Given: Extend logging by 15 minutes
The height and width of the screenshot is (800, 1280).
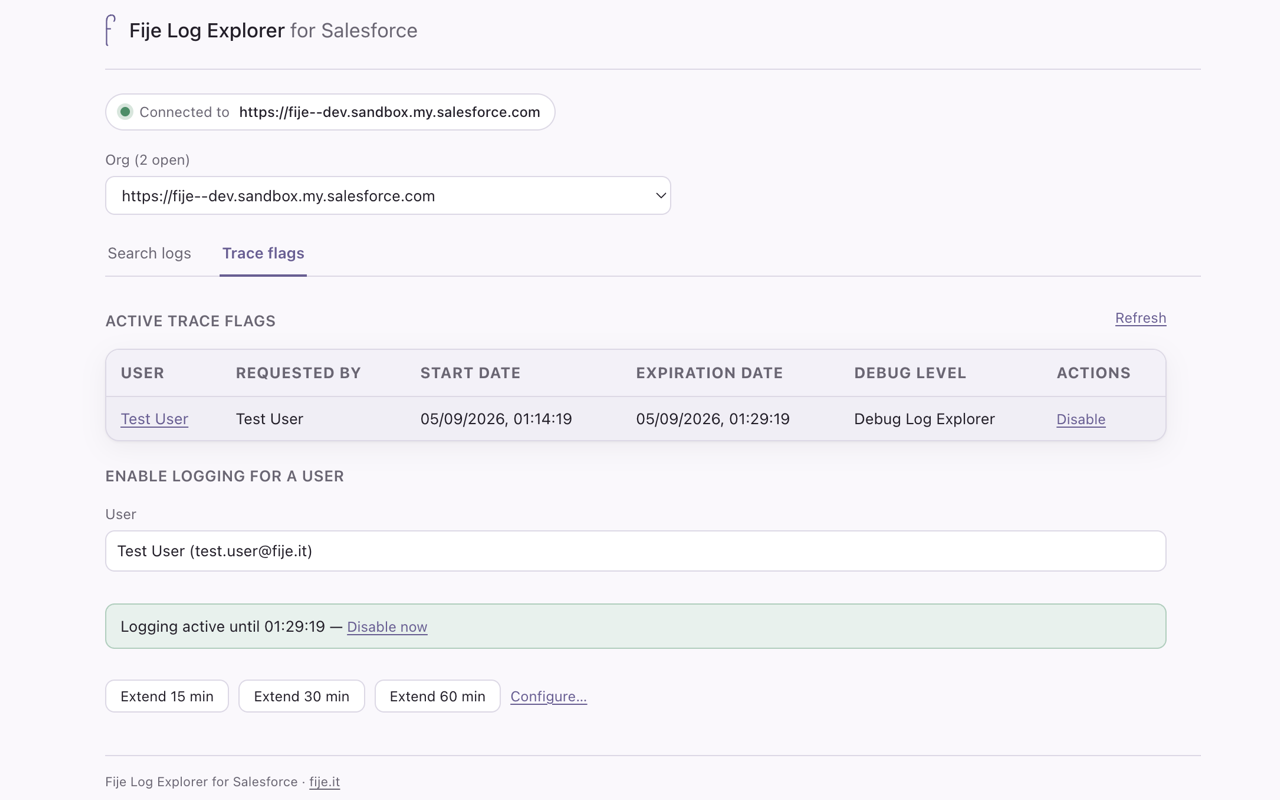Looking at the screenshot, I should tap(167, 696).
